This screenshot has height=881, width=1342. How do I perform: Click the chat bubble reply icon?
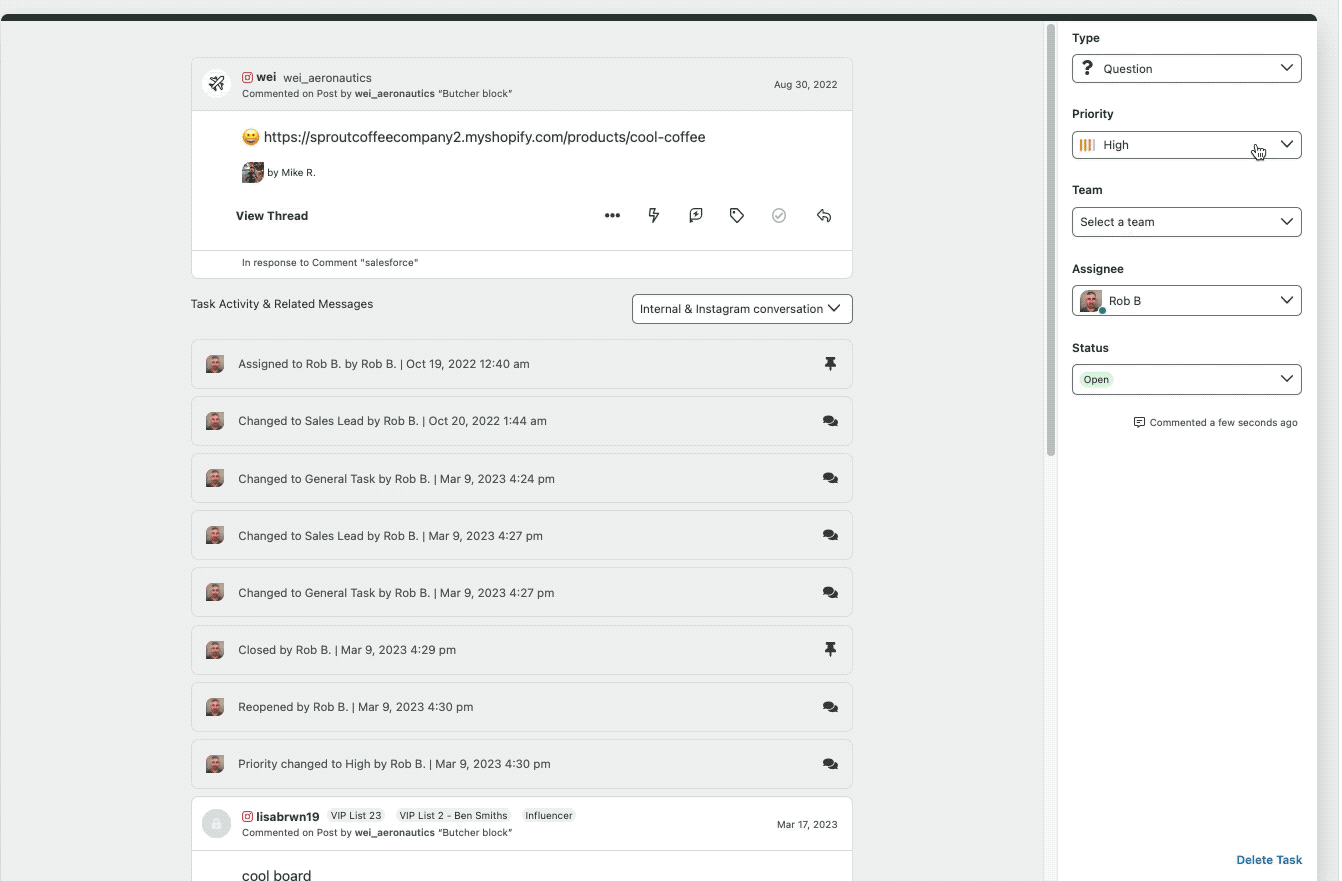pos(696,216)
